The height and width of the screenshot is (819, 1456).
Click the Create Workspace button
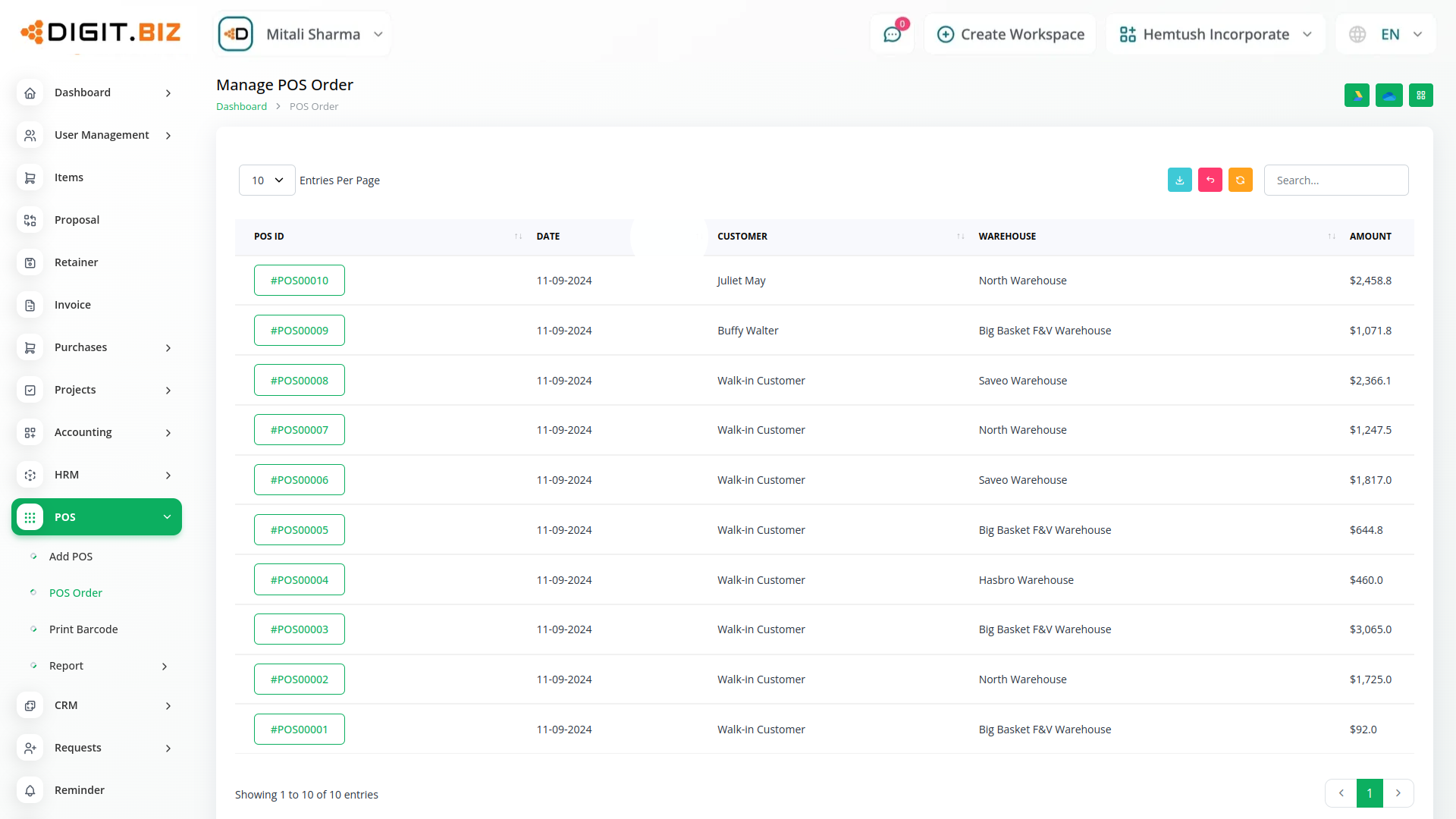click(1011, 34)
